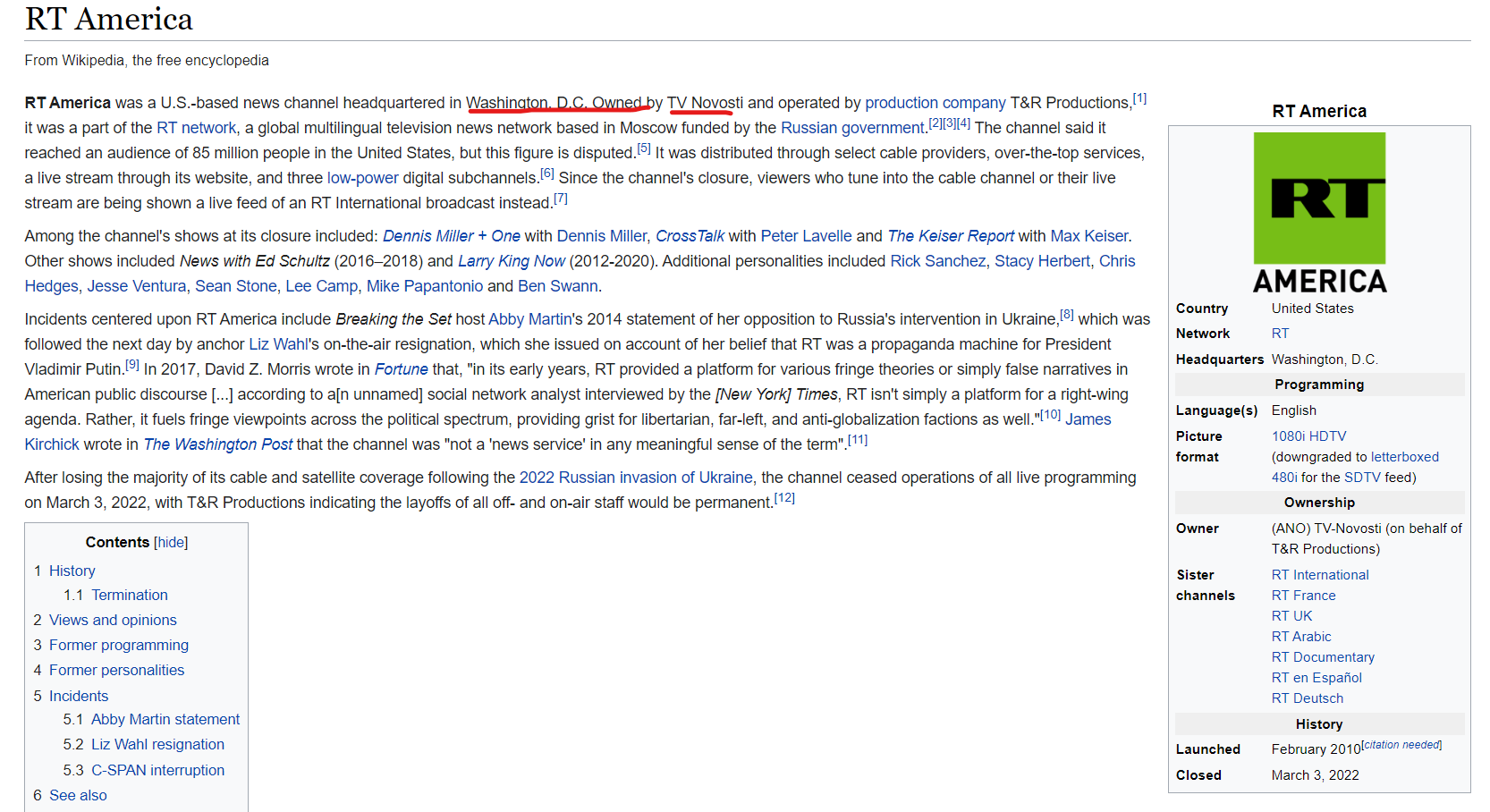Open the Lee Camp link
Viewport: 1490px width, 812px height.
[322, 286]
